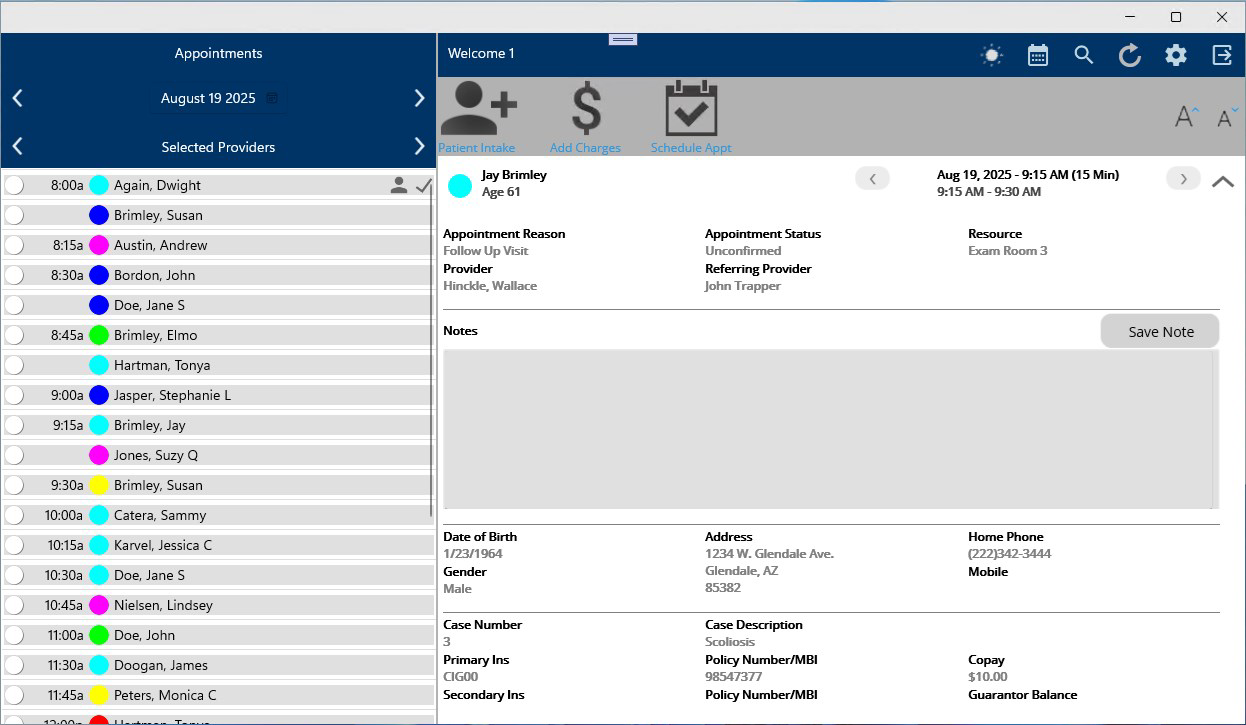
Task: Select the Nielsen, Lindsey 10:45a appointment
Action: [x=163, y=605]
